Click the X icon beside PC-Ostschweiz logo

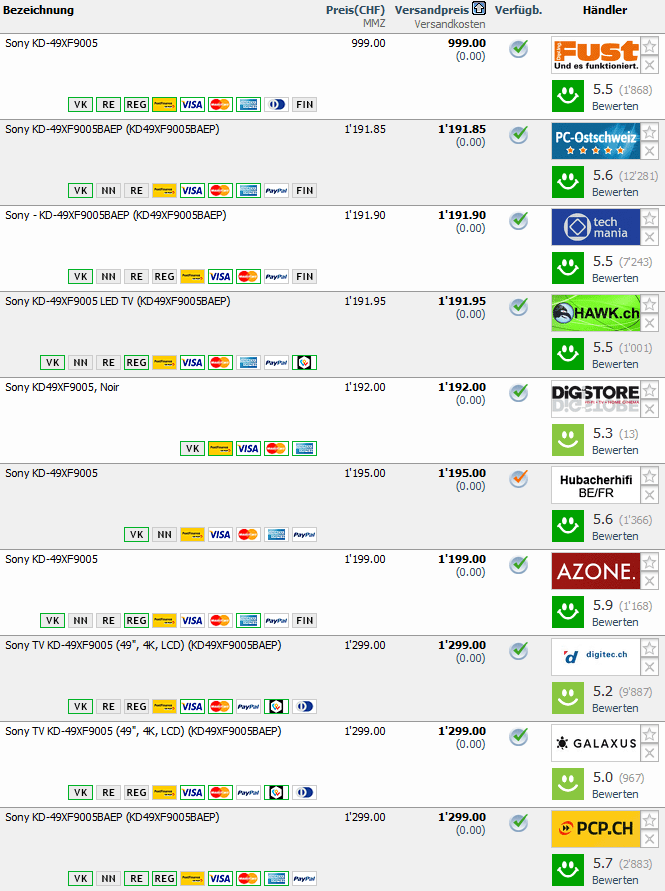(650, 151)
